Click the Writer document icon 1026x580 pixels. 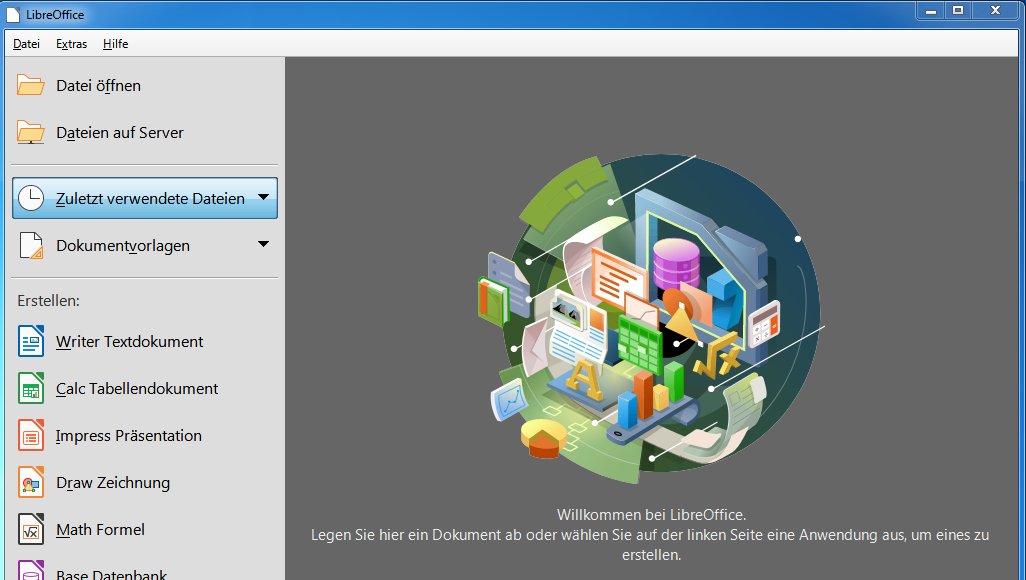pyautogui.click(x=31, y=341)
